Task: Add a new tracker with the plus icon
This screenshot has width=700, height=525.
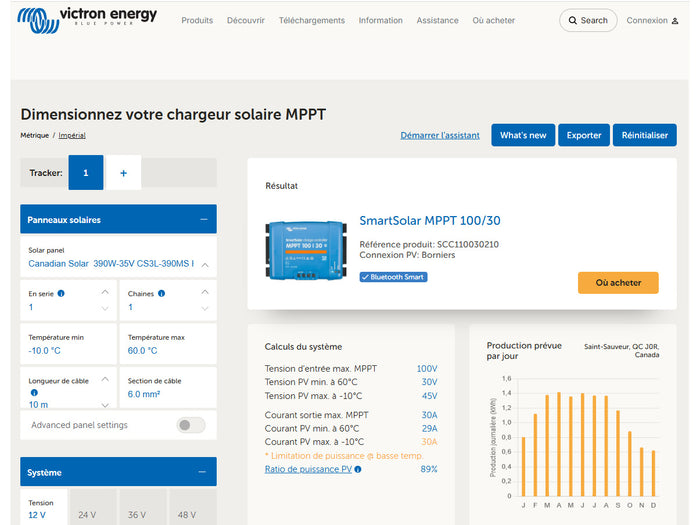Action: tap(123, 173)
